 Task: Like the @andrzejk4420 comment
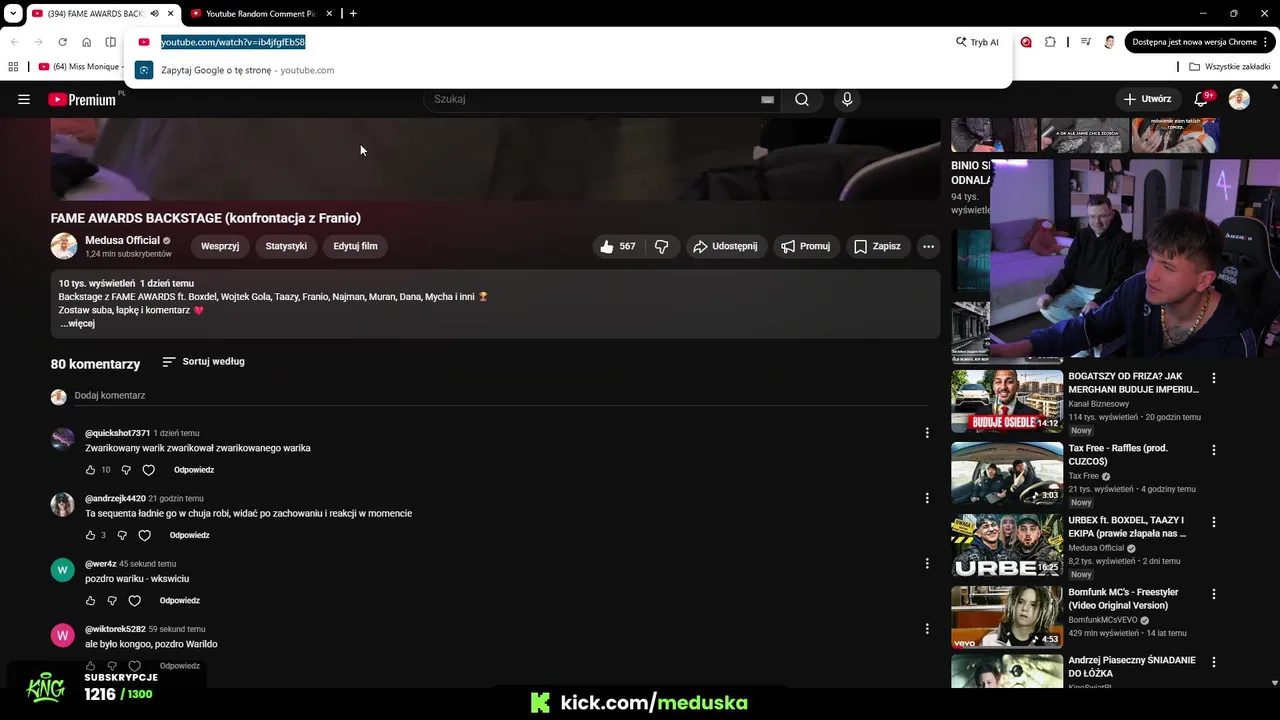(x=90, y=535)
